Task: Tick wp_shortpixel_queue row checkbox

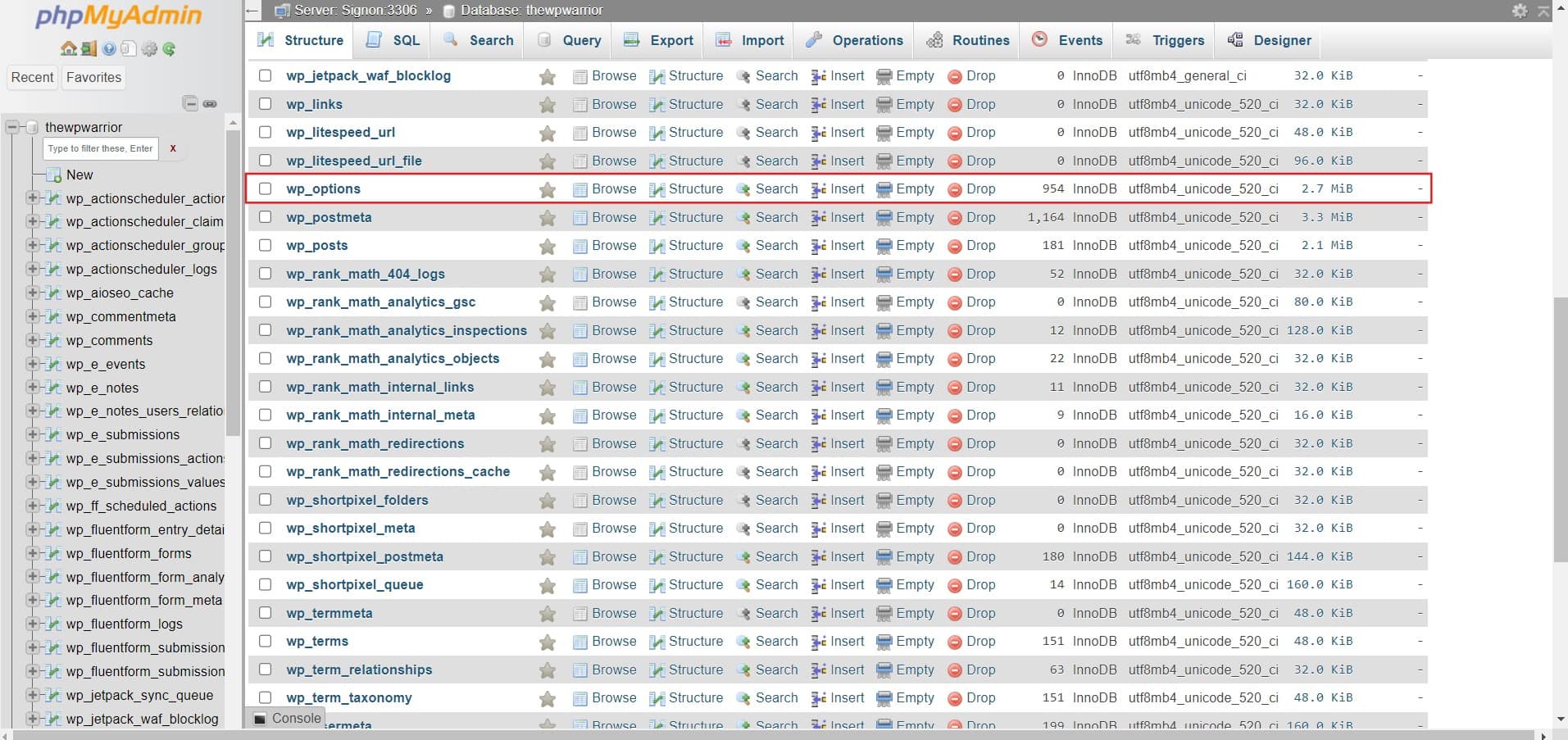Action: (x=265, y=584)
